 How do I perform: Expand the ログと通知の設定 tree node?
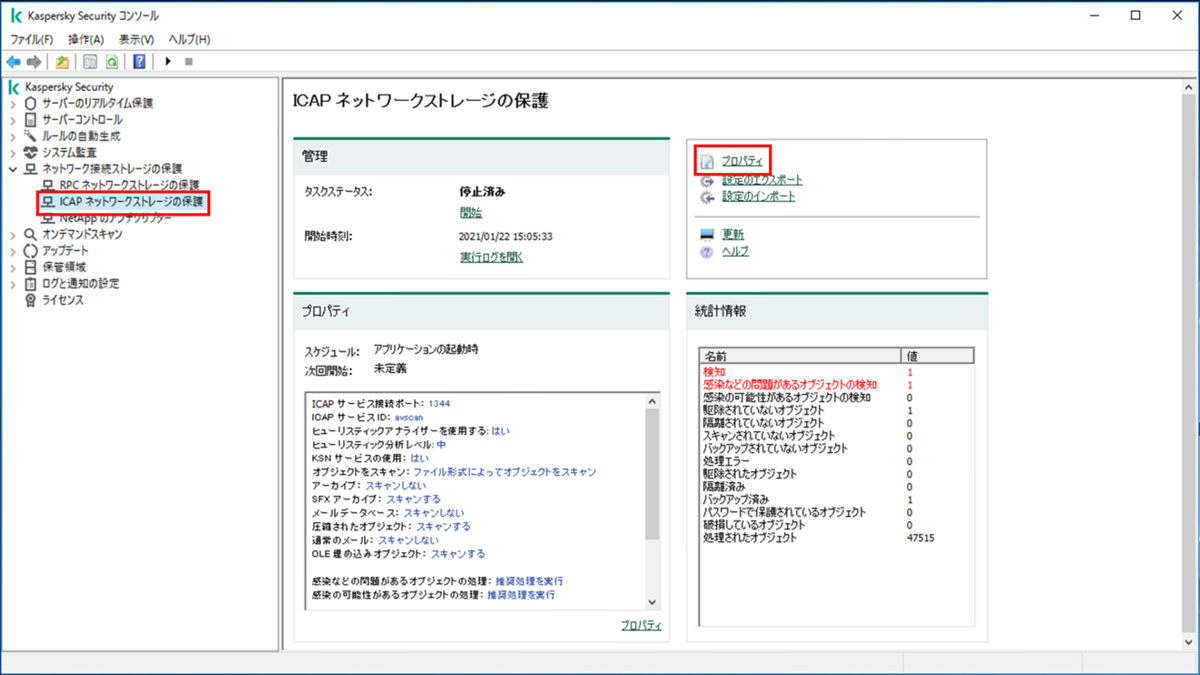pyautogui.click(x=12, y=283)
